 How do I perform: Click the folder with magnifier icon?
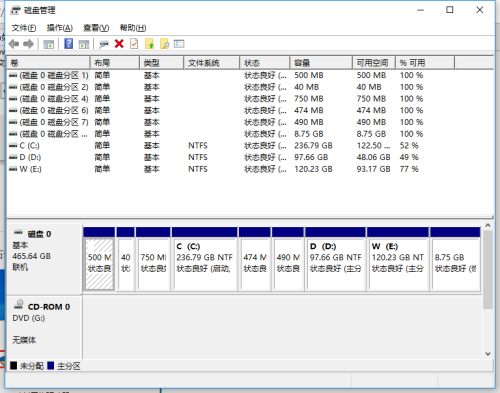[x=164, y=44]
